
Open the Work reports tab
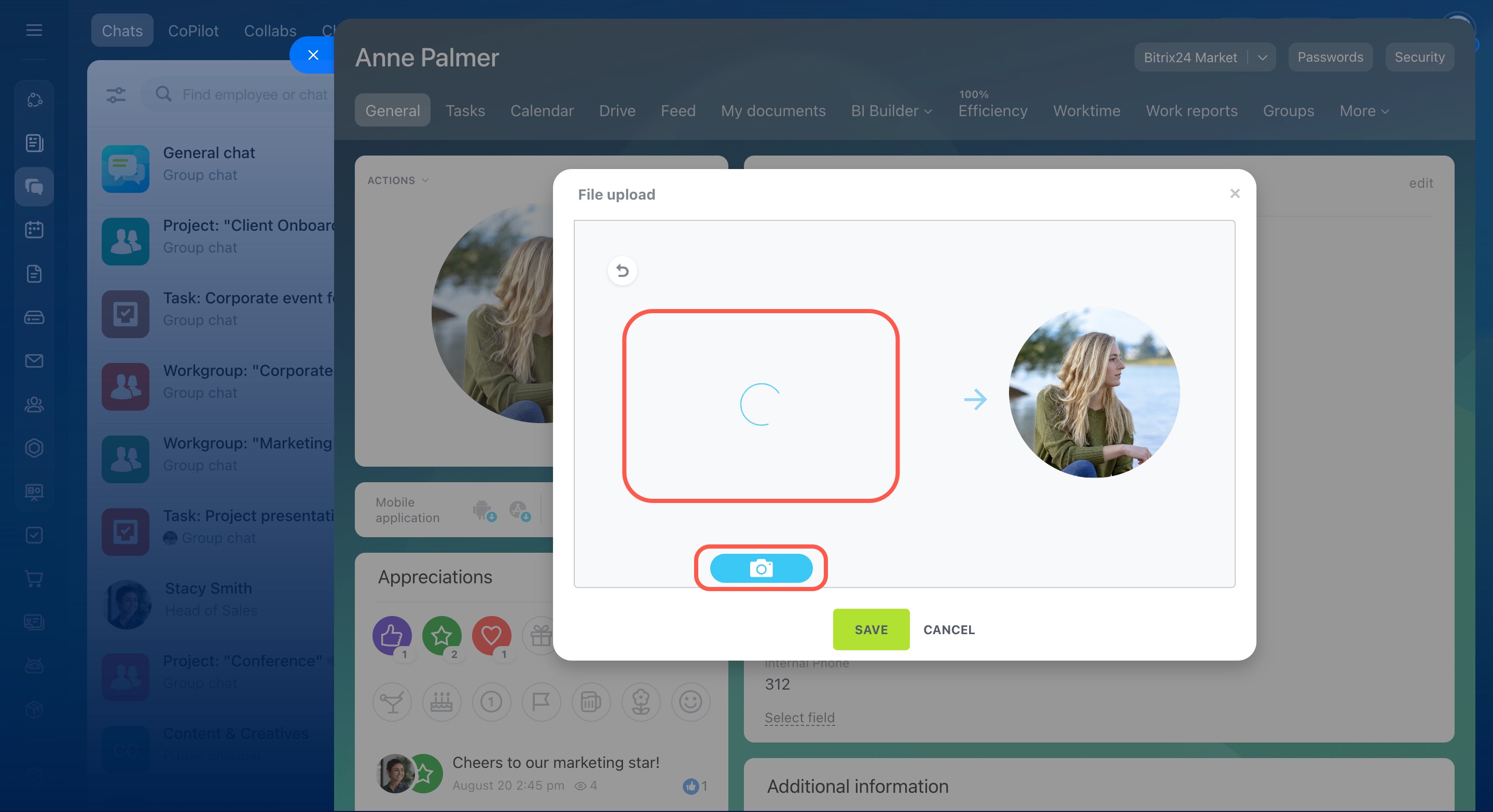[1192, 110]
